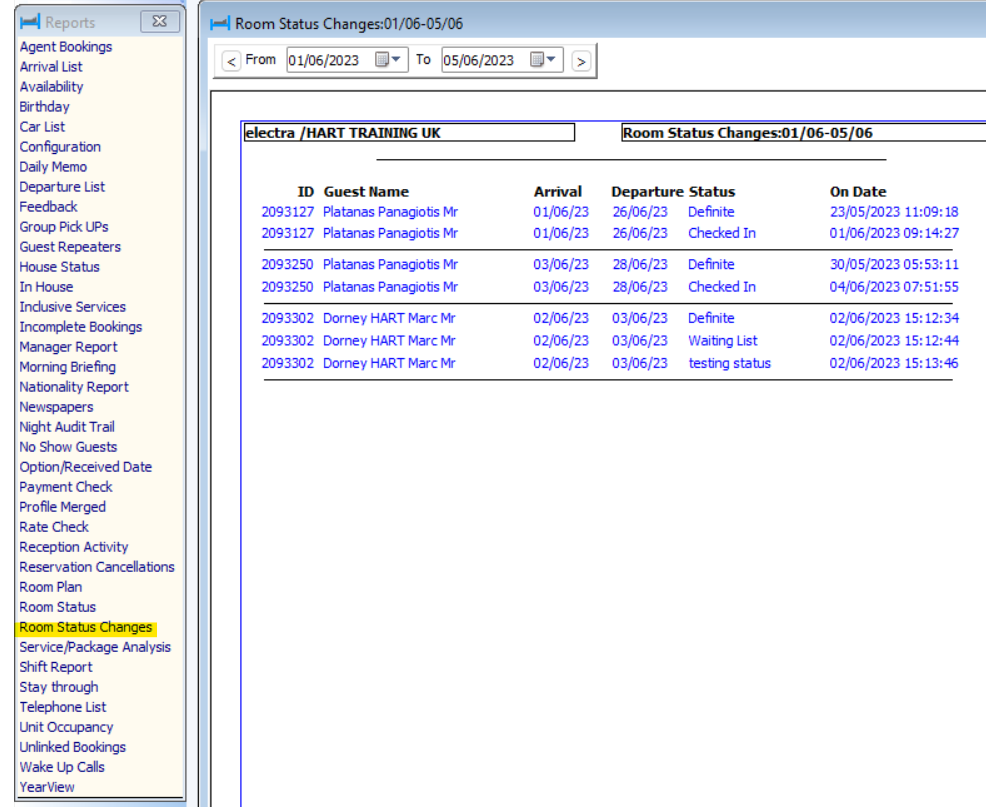Screen dimensions: 986x807
Task: Select highlighted Room Status Changes report
Action: [86, 628]
